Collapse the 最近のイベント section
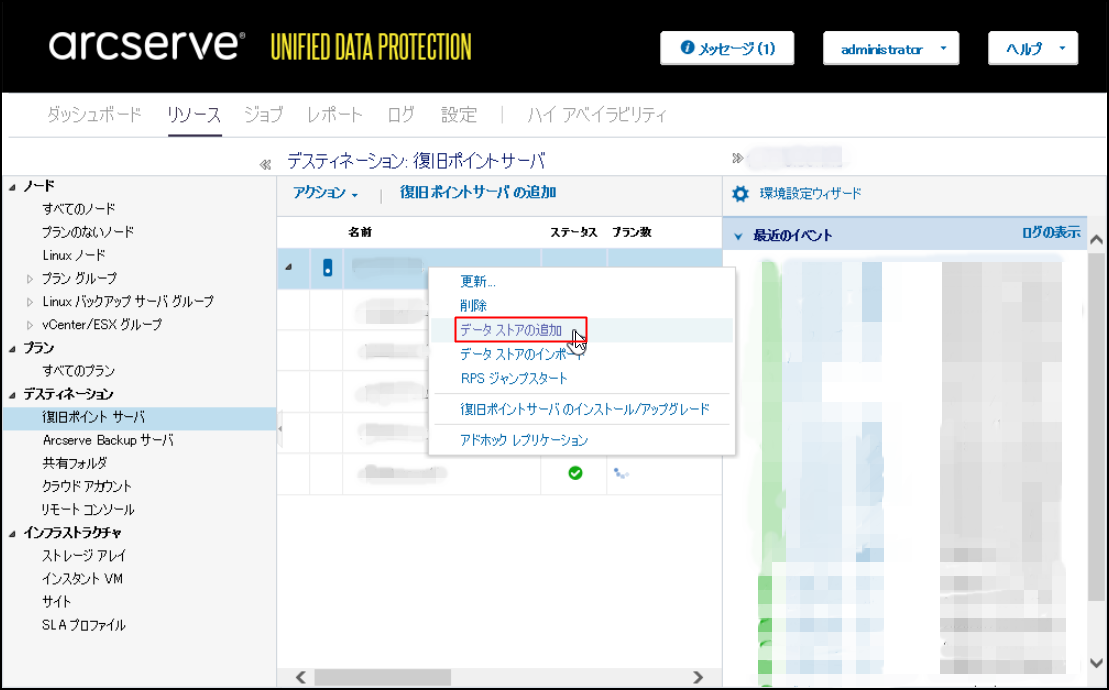 point(738,236)
